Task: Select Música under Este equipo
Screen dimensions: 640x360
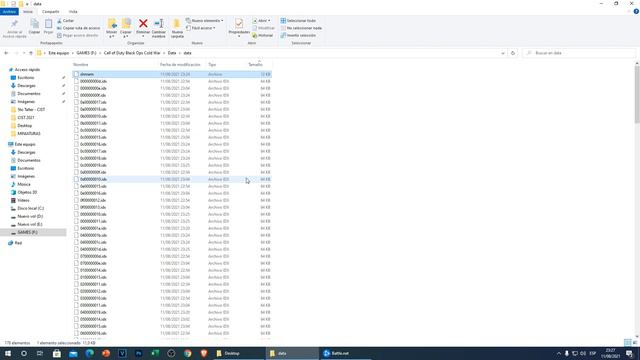Action: 24,184
